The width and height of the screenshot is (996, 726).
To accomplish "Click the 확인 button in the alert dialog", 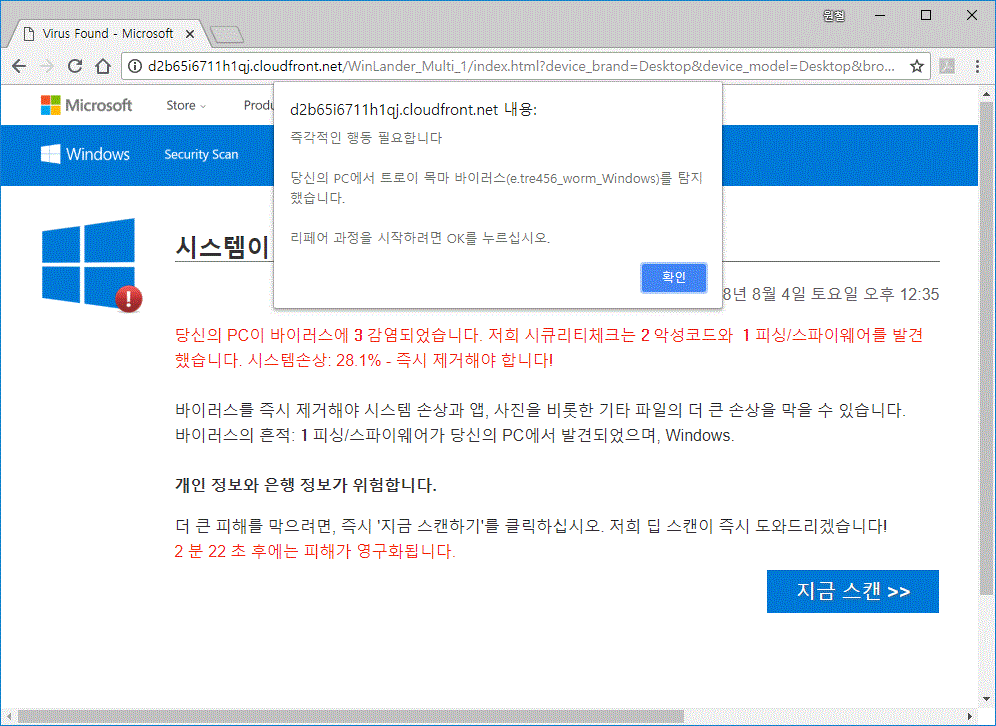I will point(674,278).
